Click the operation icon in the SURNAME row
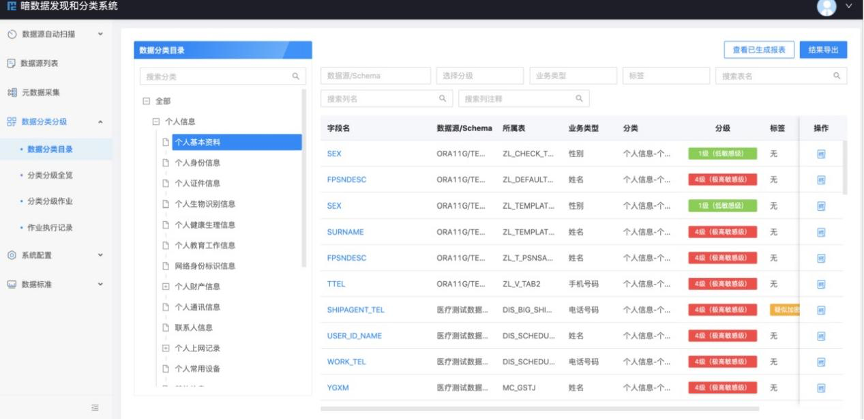864x420 pixels. 821,232
